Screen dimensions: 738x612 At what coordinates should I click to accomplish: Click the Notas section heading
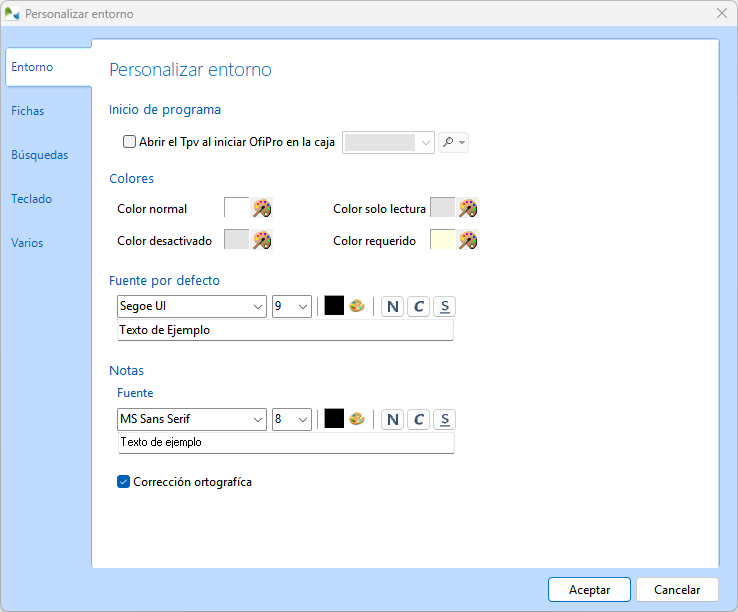click(127, 370)
